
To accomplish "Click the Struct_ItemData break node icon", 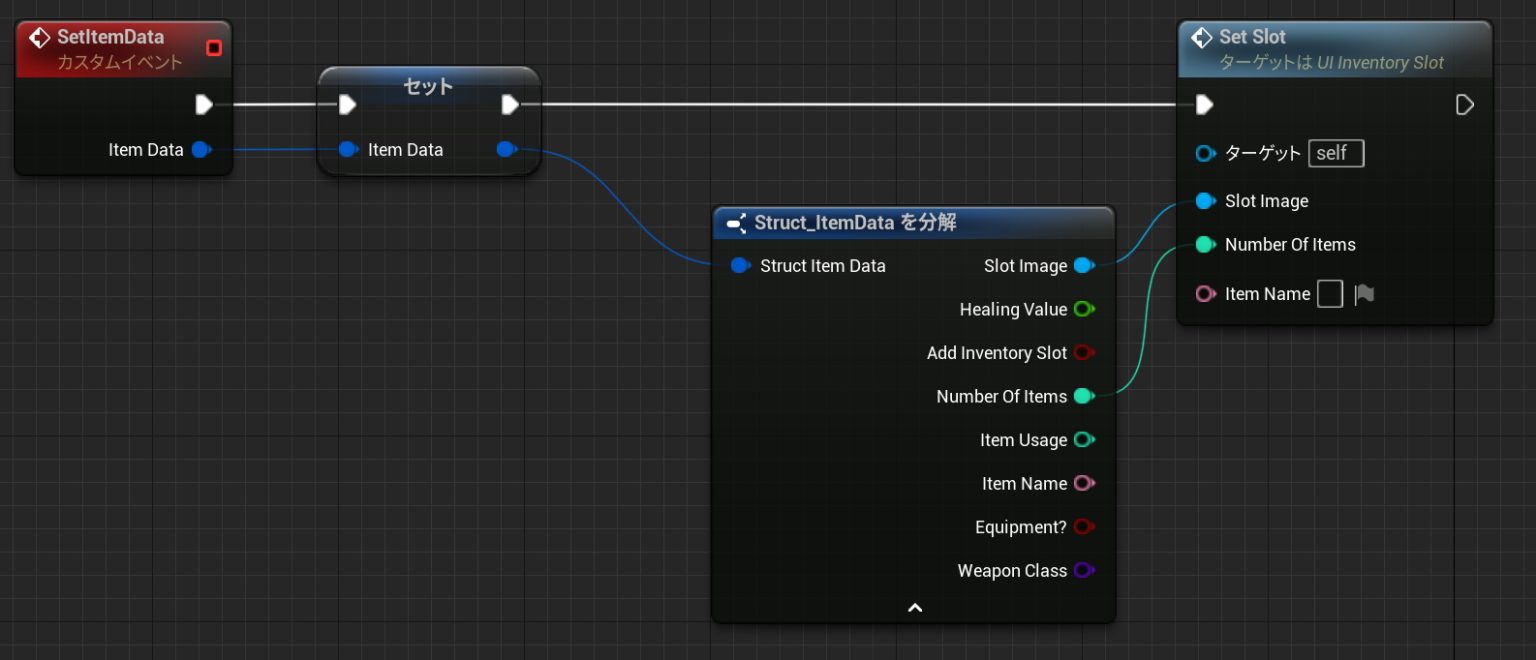I will [x=736, y=223].
